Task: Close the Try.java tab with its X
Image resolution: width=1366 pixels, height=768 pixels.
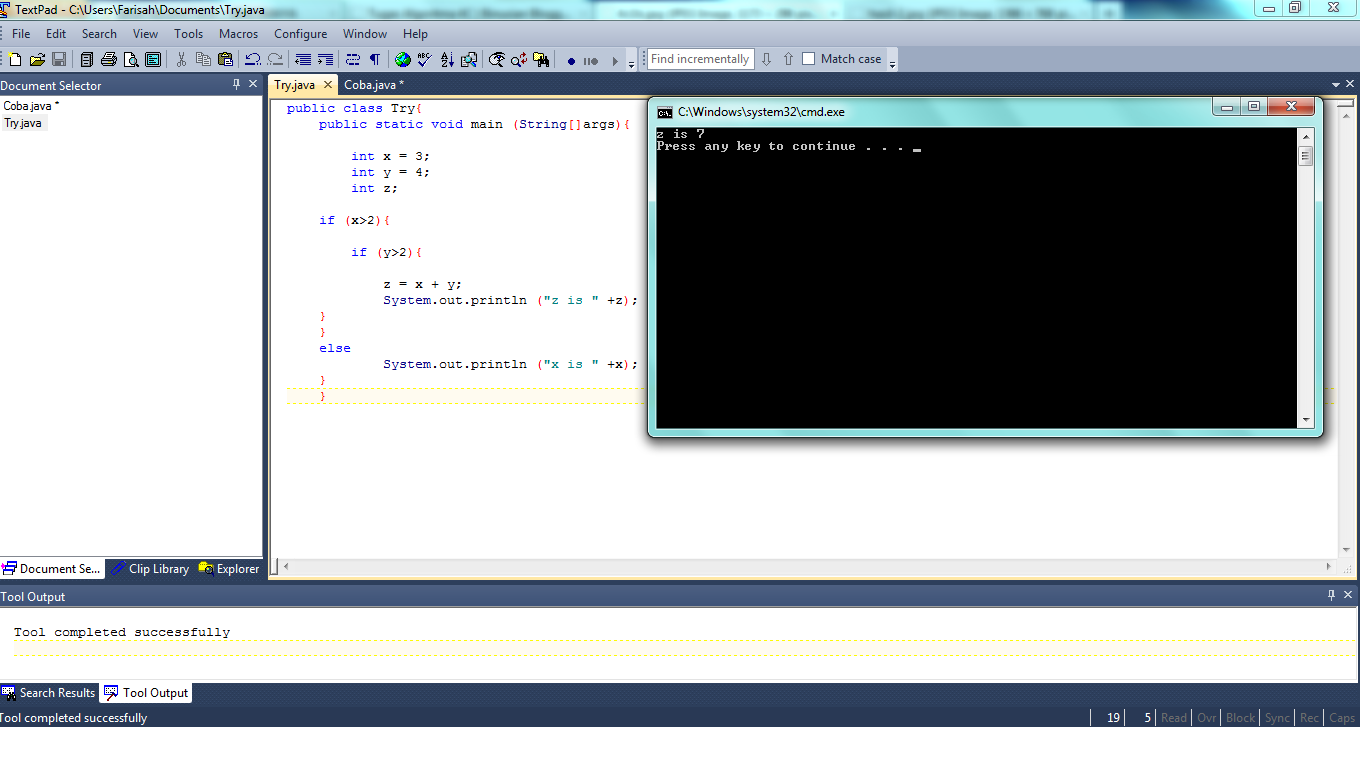Action: [327, 85]
